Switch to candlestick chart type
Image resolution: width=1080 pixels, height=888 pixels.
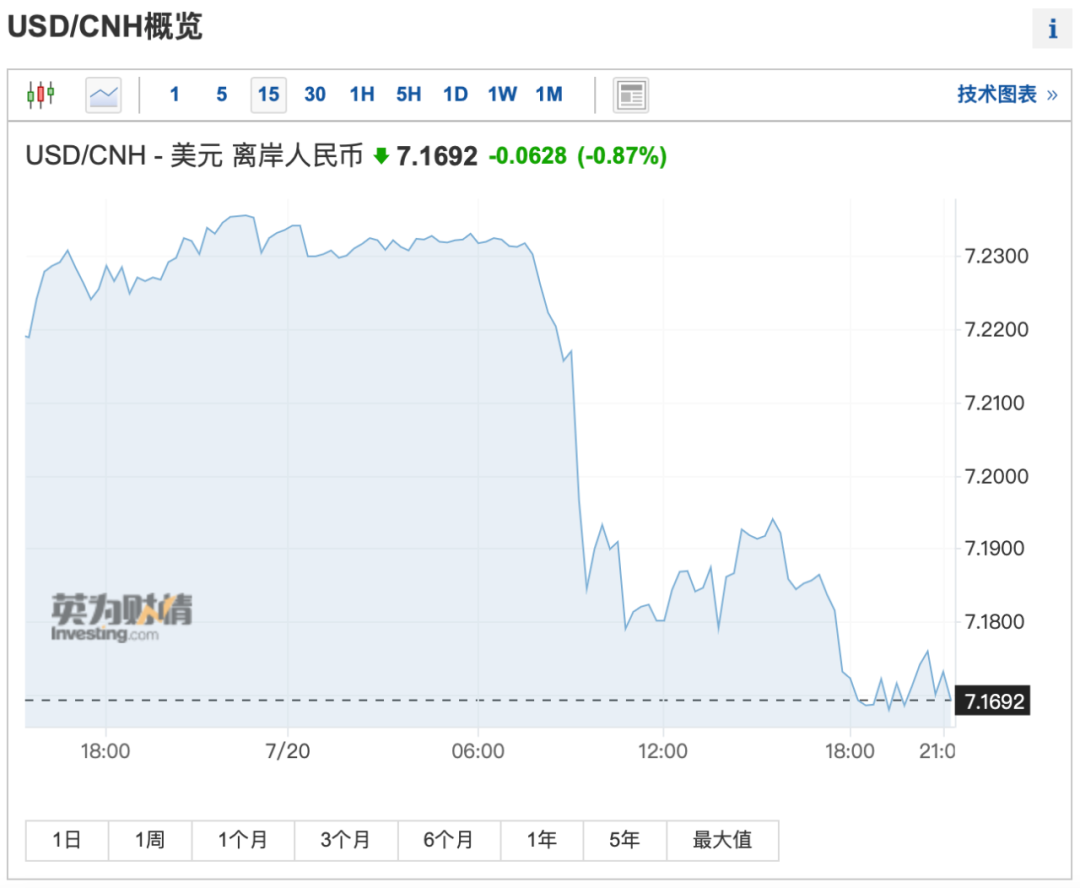click(x=41, y=95)
